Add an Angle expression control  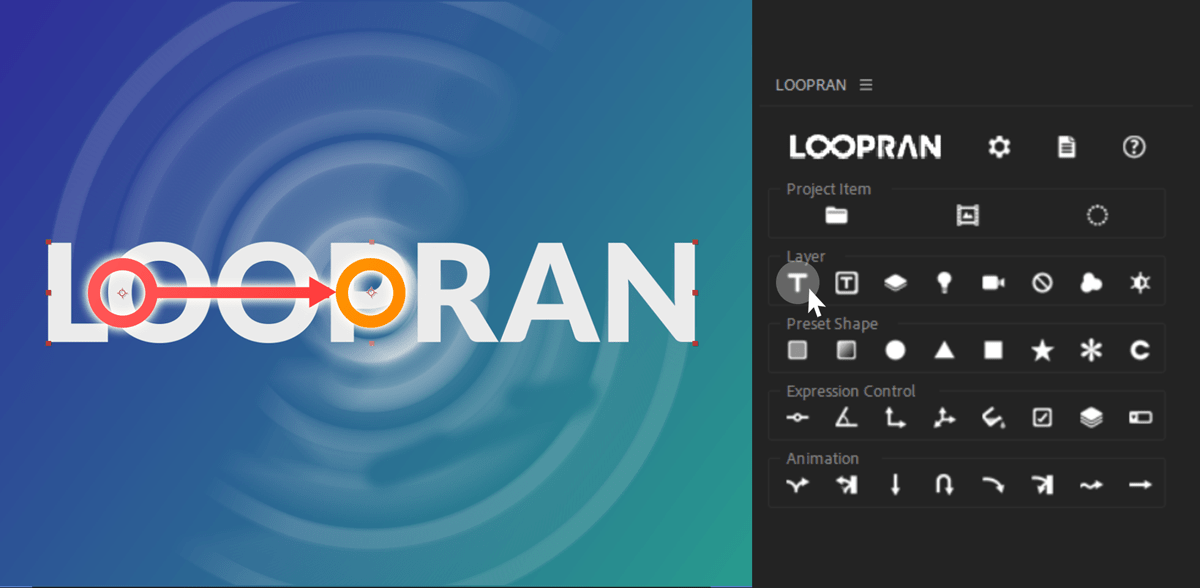(846, 417)
